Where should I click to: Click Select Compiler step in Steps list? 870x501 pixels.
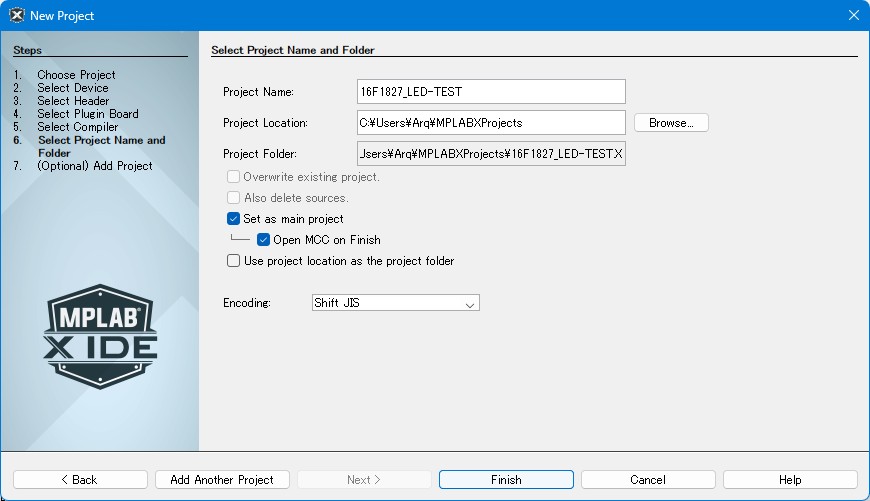coord(78,127)
